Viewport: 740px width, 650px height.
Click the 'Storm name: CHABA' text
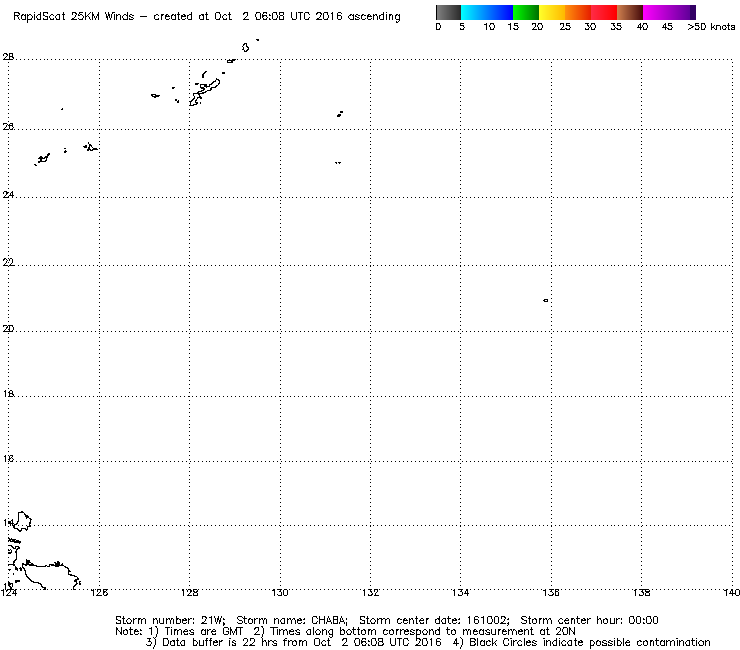click(x=292, y=620)
